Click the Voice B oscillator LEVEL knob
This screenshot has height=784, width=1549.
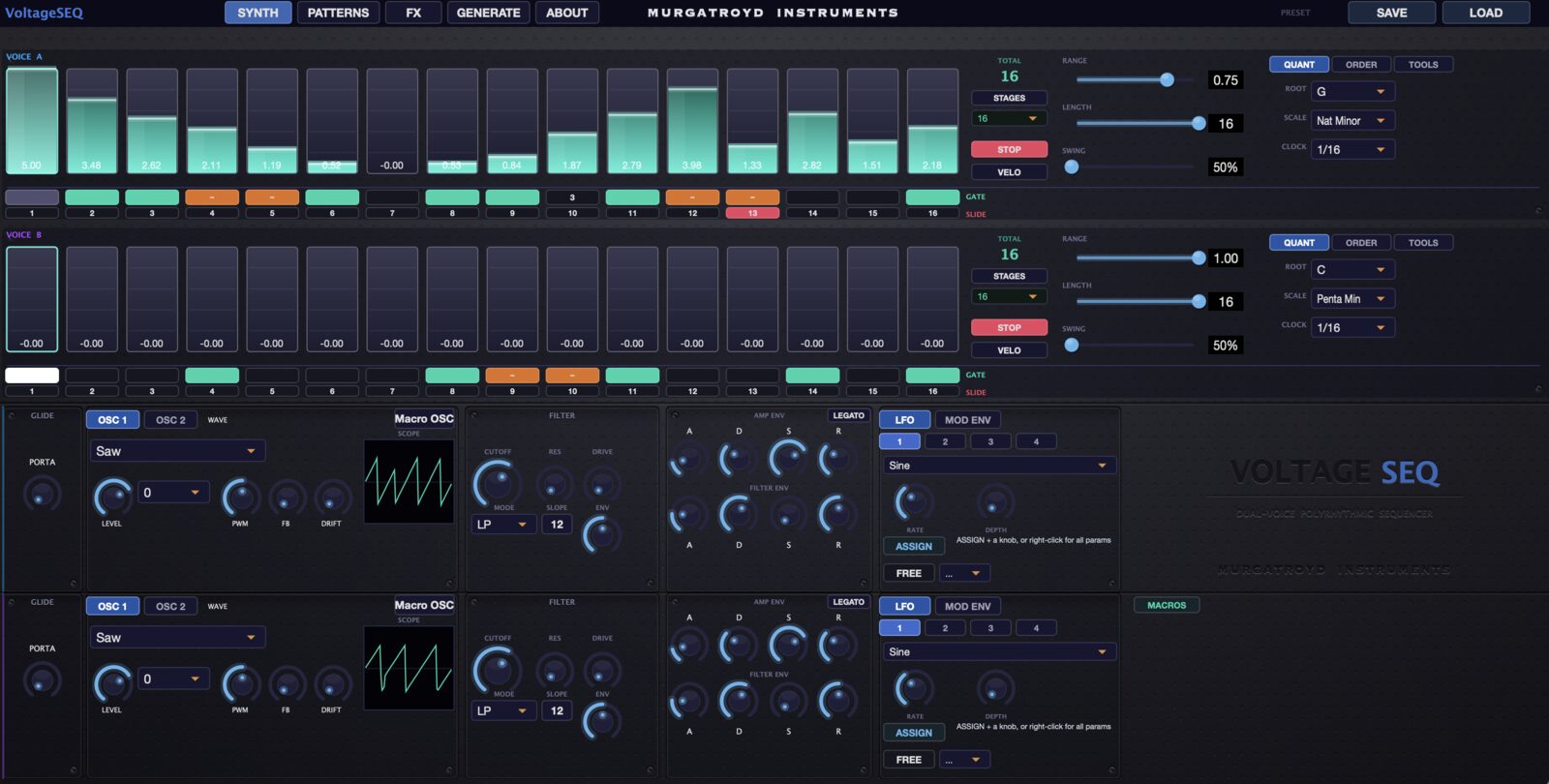pos(112,683)
